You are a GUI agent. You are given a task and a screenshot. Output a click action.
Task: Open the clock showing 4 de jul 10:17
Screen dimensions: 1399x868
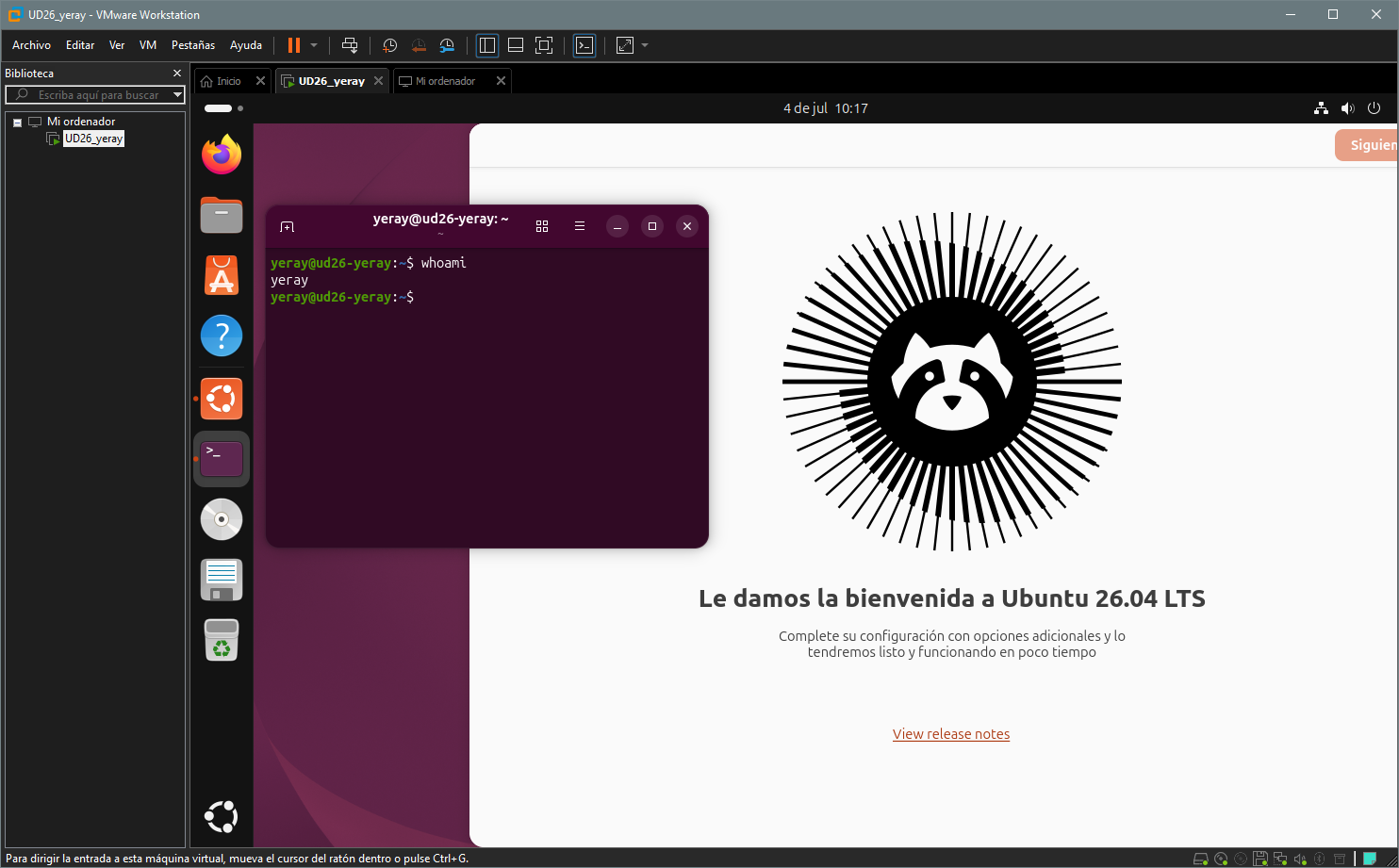click(826, 108)
